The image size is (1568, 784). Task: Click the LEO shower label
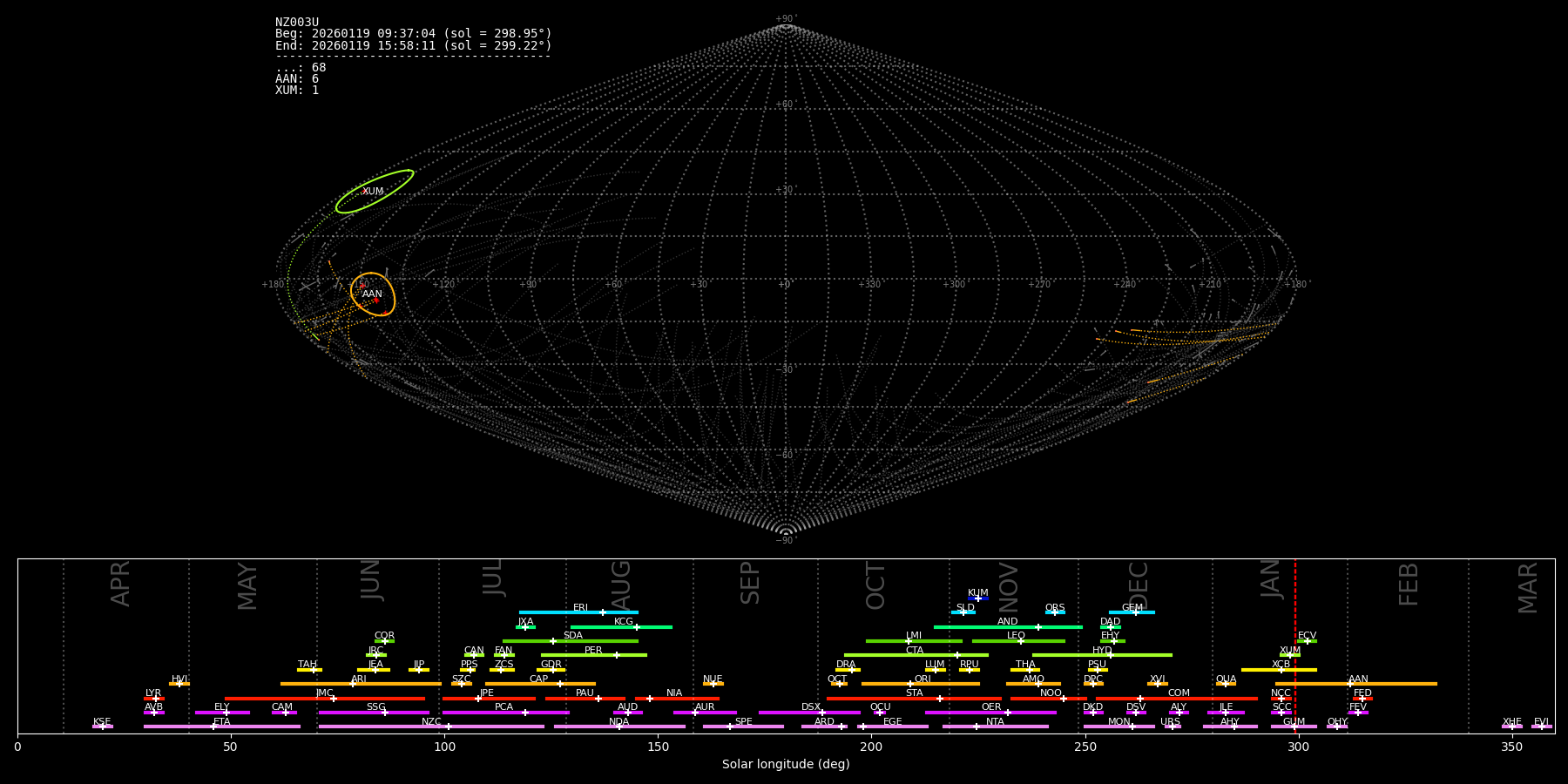coord(1017,636)
